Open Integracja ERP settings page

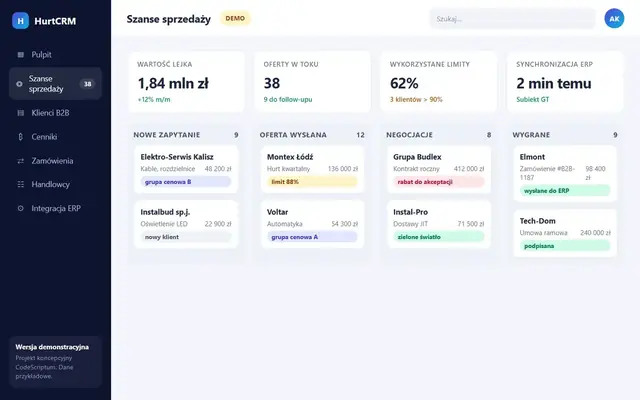click(x=55, y=208)
